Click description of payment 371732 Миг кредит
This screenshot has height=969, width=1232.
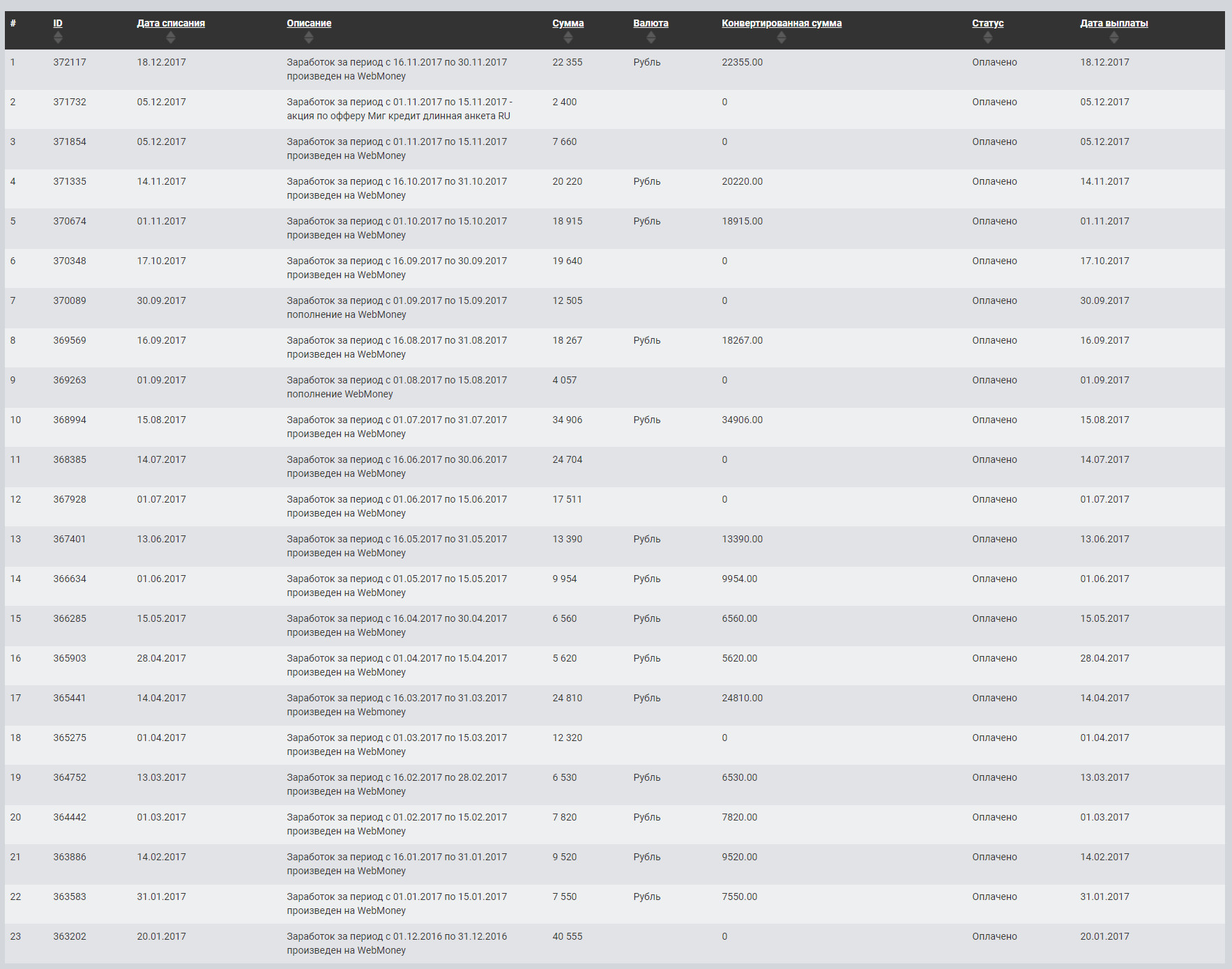point(400,109)
